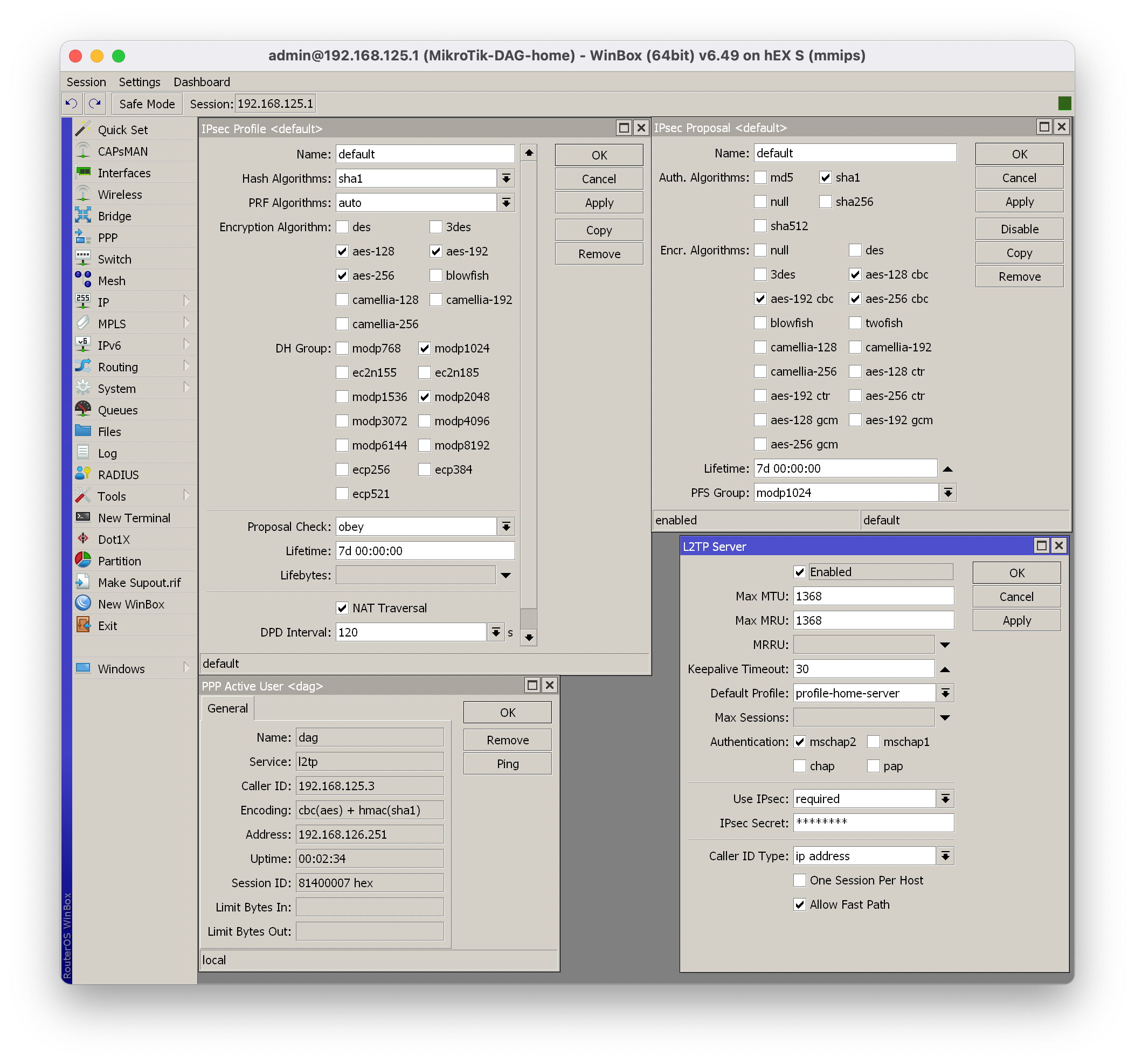Open the Dot1X icon
This screenshot has width=1135, height=1064.
pyautogui.click(x=84, y=539)
